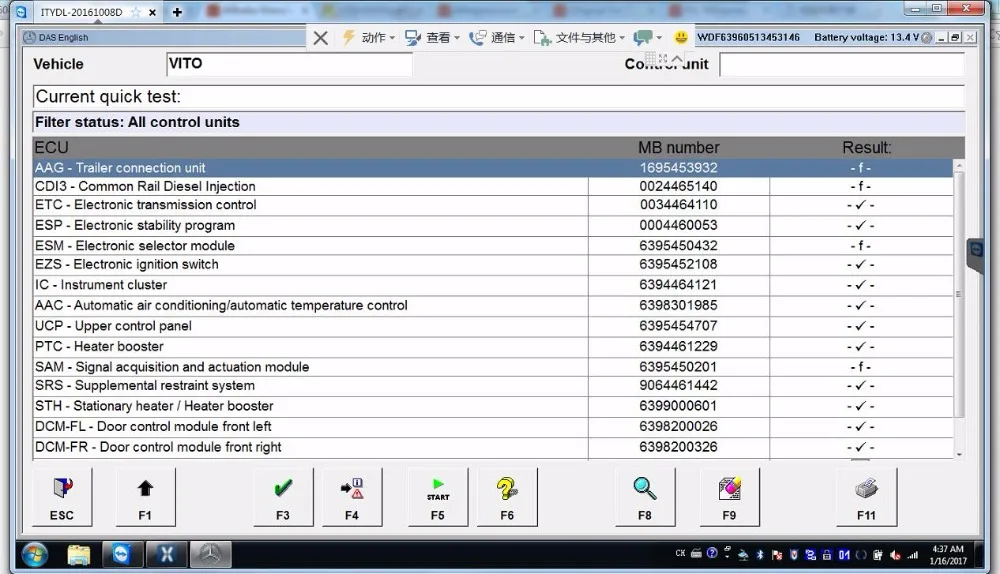This screenshot has width=1000, height=574.
Task: Open the Mercedes DAS taskbar icon
Action: click(x=210, y=554)
